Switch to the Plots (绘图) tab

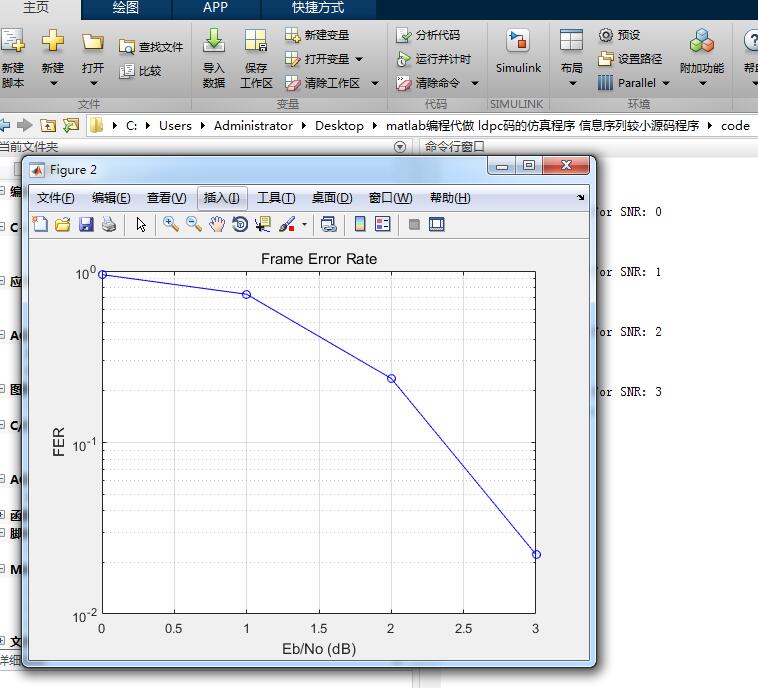(x=125, y=8)
